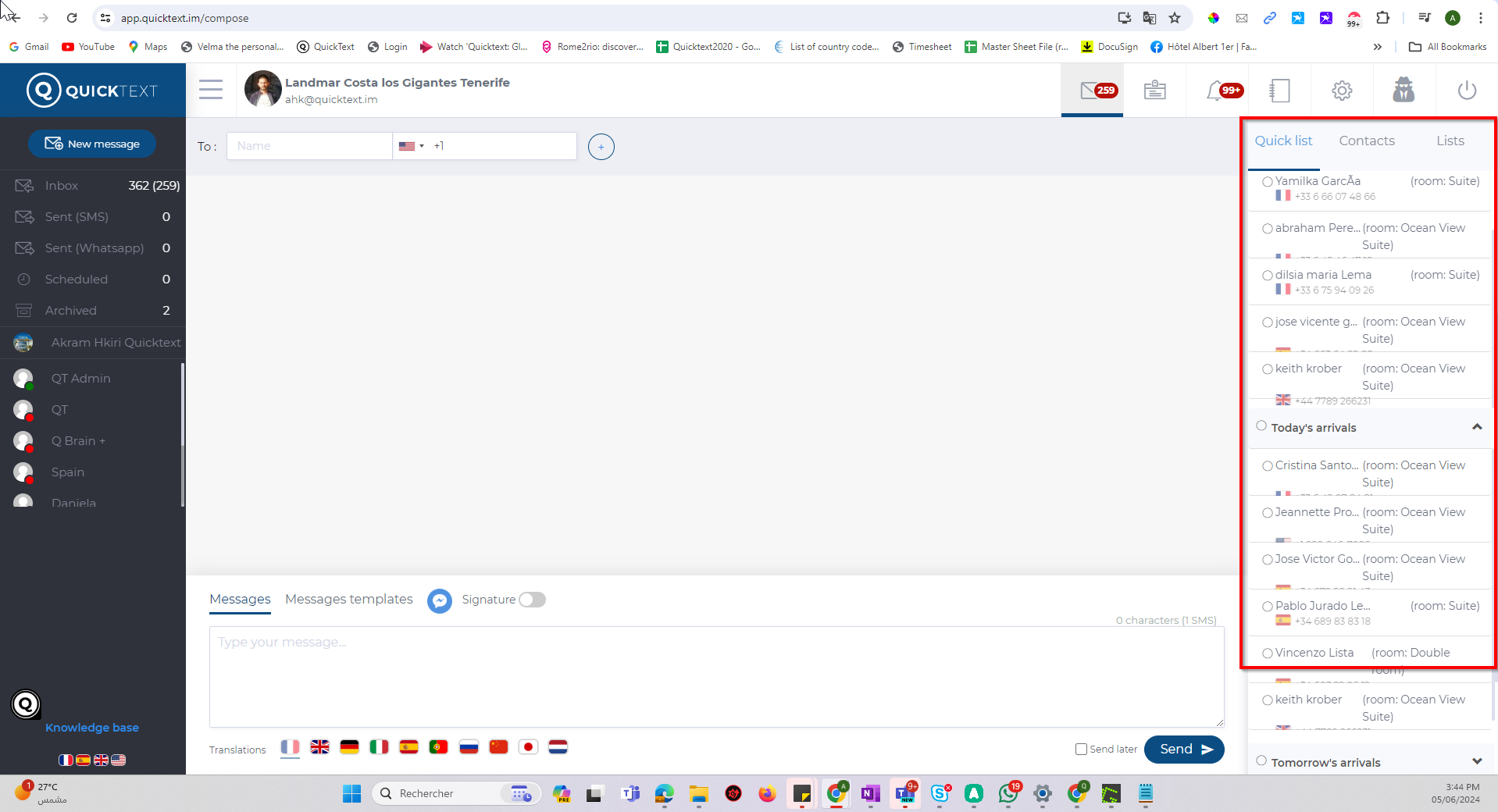Select Yamilka GarcÃa radio button
The image size is (1498, 812).
(1268, 182)
